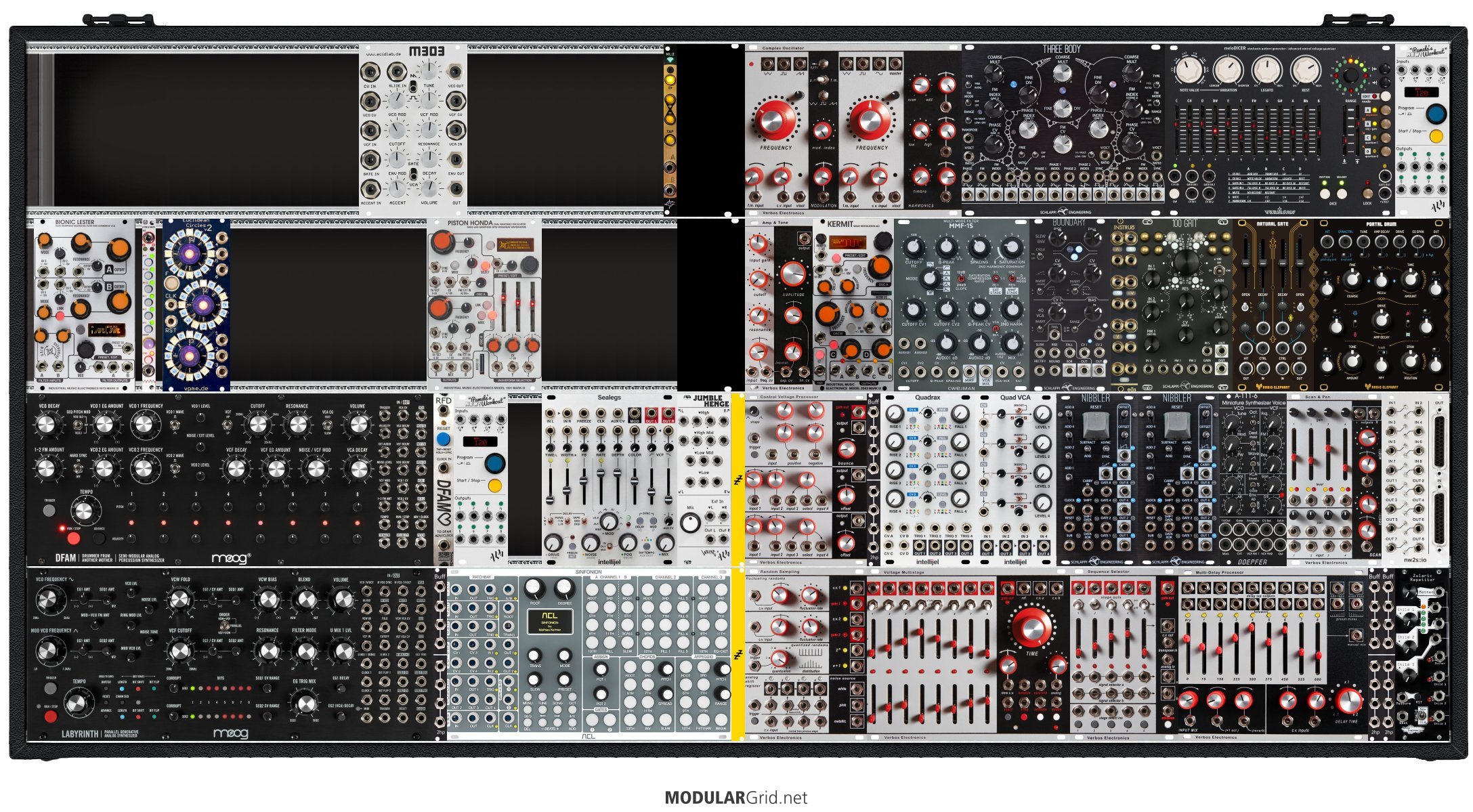Select the Euclidean Circles v2 module
Viewport: 1473px width, 812px height.
click(196, 305)
